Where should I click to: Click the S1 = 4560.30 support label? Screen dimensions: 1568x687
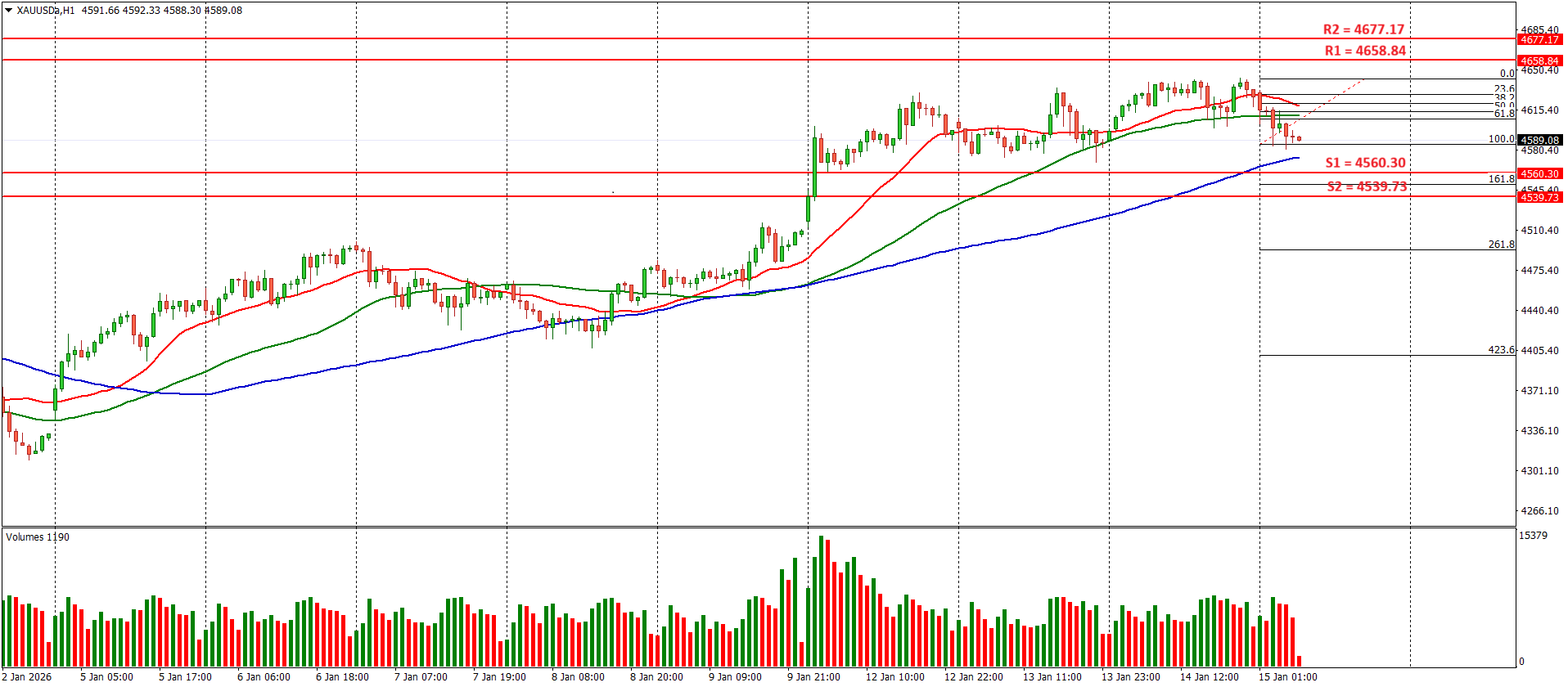tap(1365, 163)
